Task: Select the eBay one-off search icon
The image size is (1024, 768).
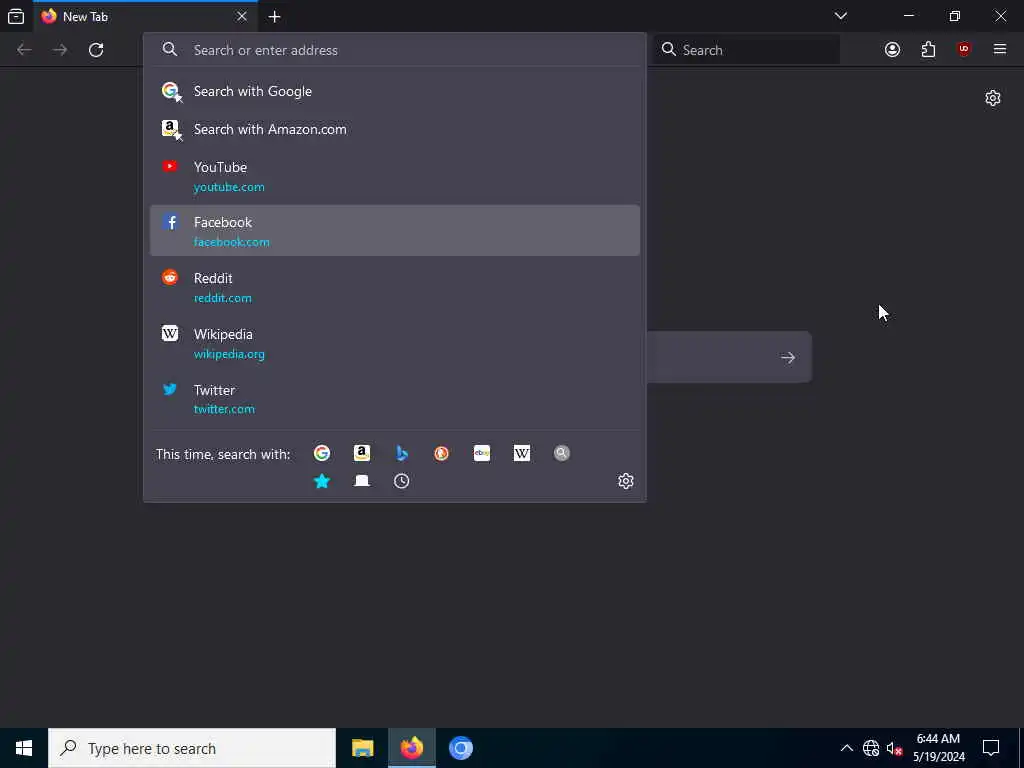Action: tap(482, 453)
